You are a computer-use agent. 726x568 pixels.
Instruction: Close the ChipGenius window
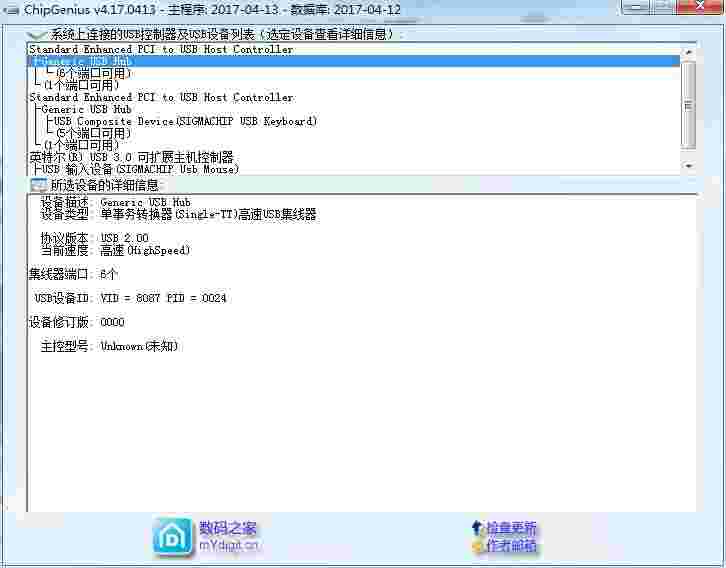700,6
